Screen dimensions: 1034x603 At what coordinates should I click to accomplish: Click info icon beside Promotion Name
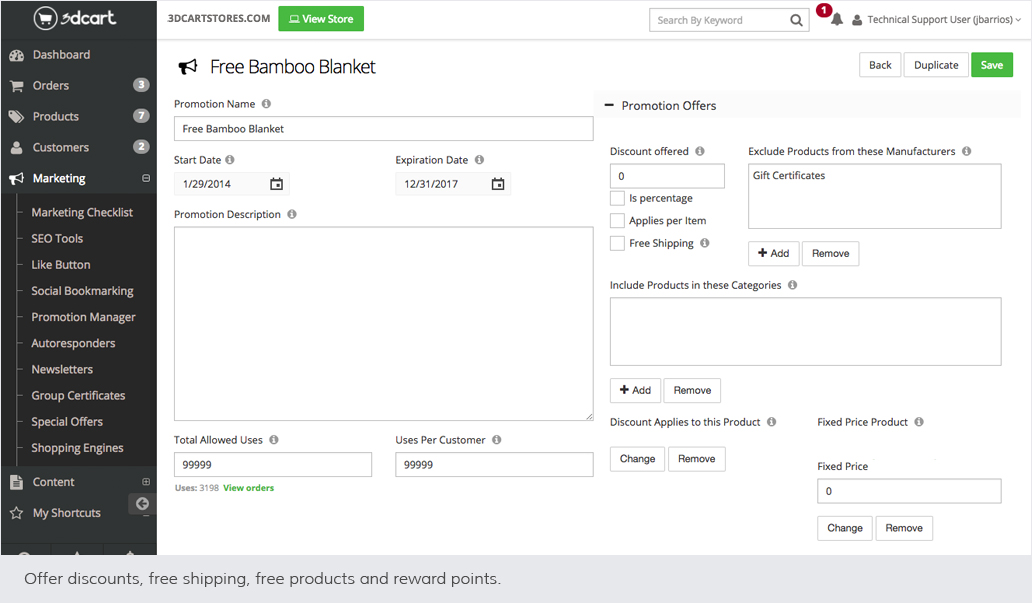(266, 104)
